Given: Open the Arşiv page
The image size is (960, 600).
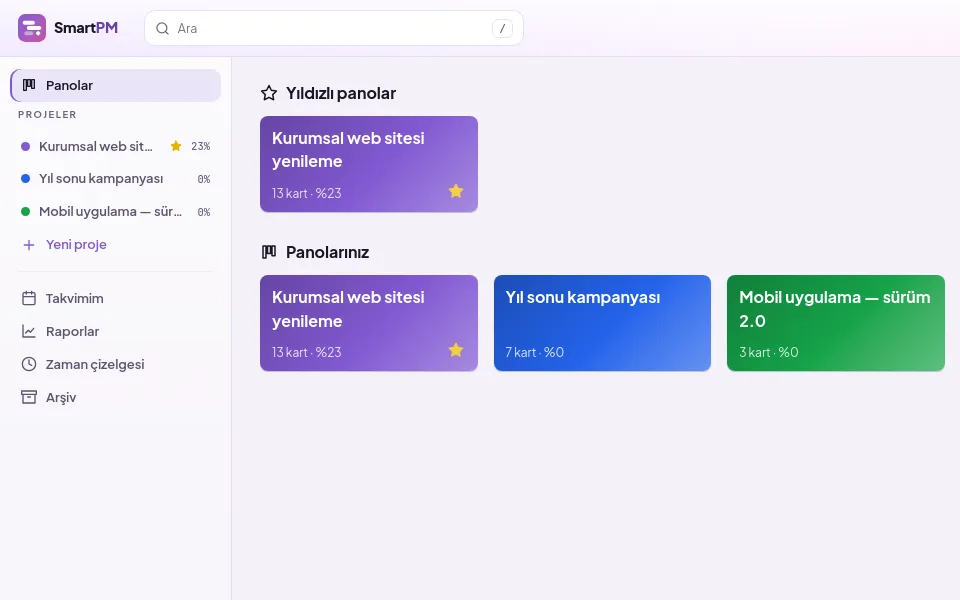Looking at the screenshot, I should tap(116, 397).
